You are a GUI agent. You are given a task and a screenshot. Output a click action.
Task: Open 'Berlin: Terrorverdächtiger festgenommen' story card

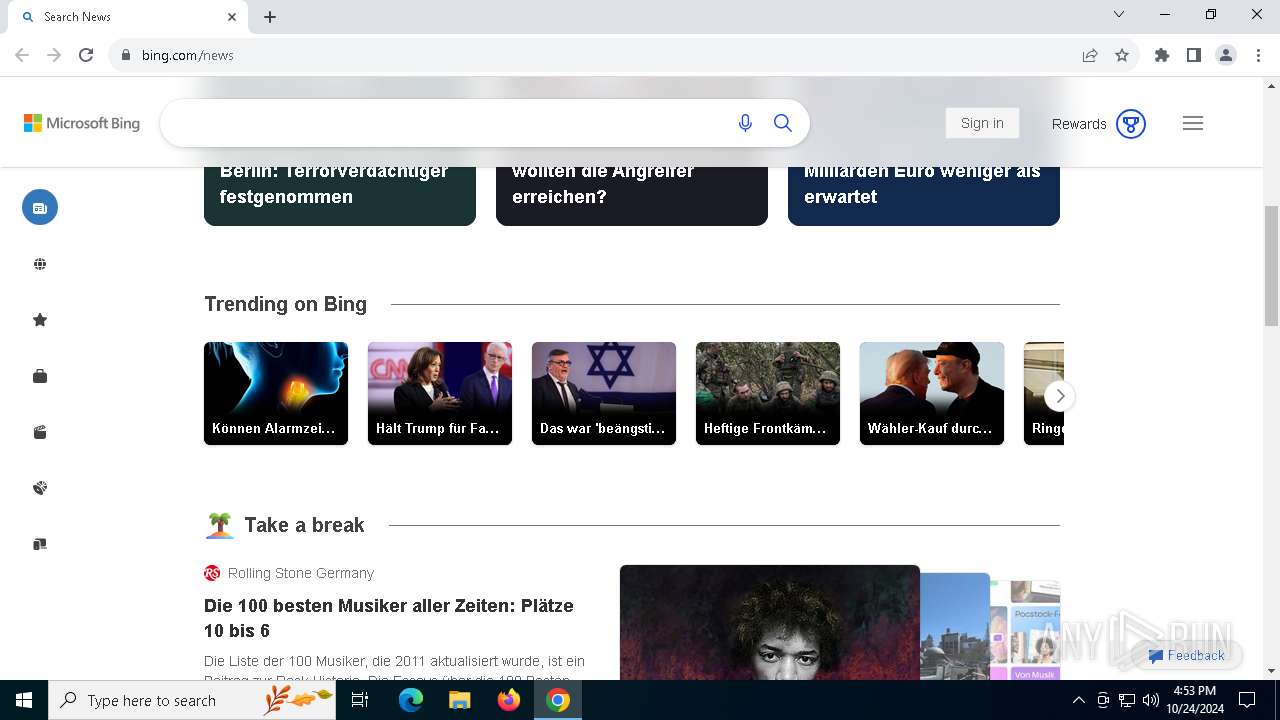tap(340, 196)
